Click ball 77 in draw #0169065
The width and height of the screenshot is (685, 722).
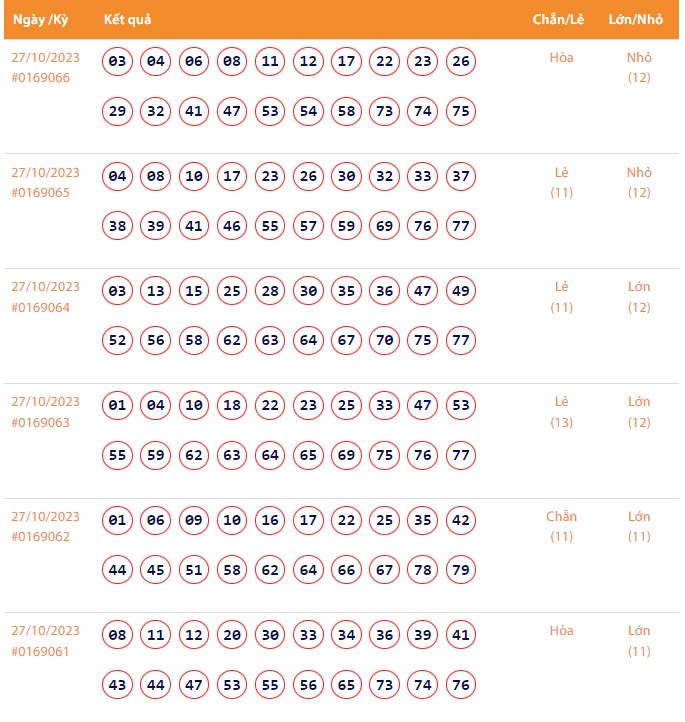point(461,226)
